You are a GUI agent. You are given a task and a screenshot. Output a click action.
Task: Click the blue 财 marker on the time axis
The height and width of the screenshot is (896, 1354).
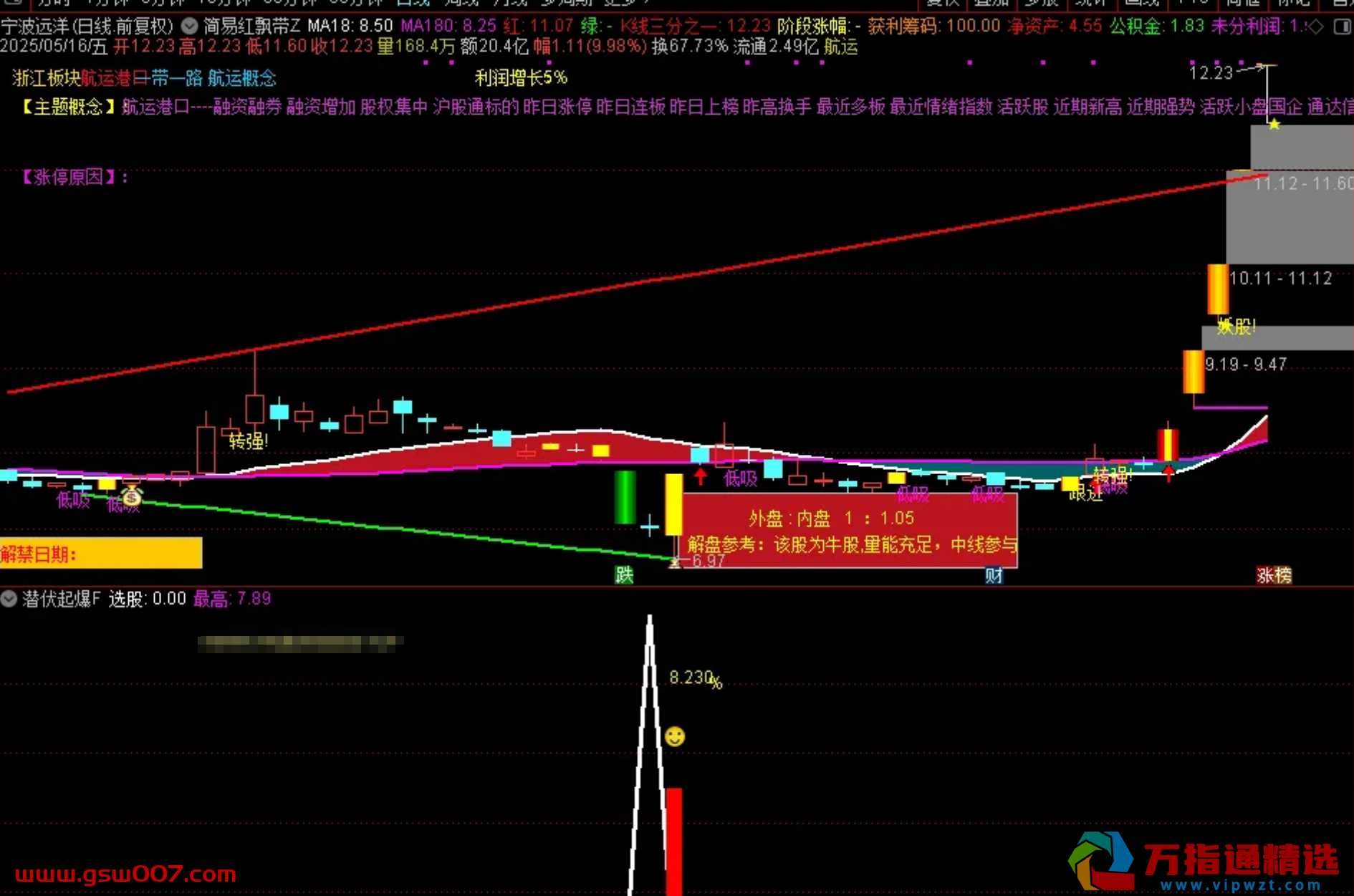tap(994, 574)
